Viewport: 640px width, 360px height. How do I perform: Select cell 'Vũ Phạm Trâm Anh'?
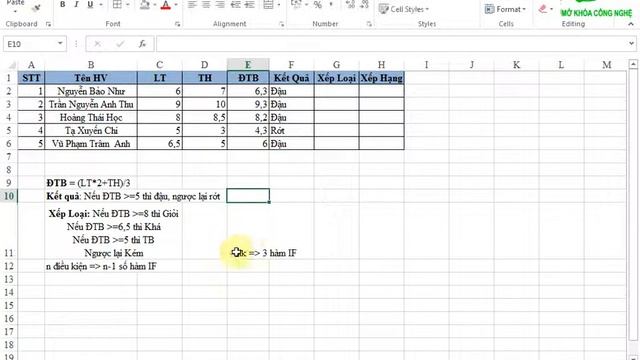pyautogui.click(x=91, y=143)
